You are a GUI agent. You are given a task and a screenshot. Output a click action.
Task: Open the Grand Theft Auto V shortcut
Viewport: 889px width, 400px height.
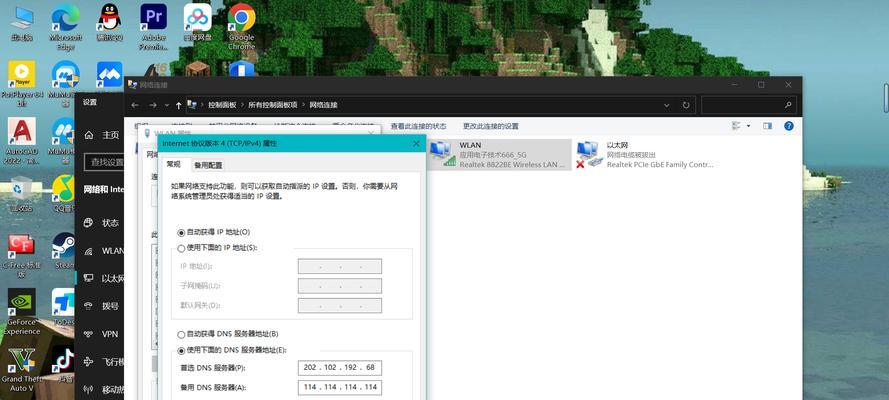click(22, 369)
